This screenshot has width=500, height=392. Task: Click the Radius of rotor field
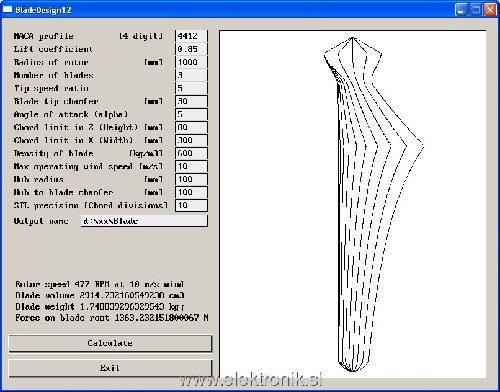(191, 62)
